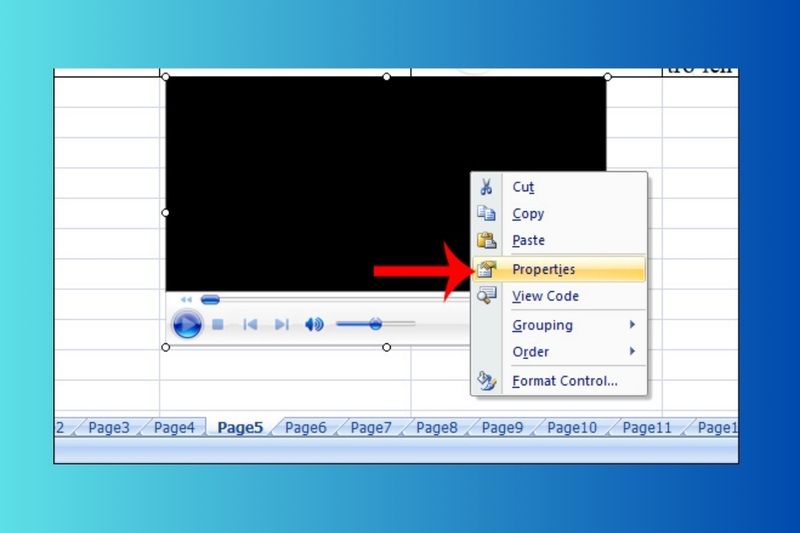Click the Play button in media player
The height and width of the screenshot is (533, 800).
187,324
